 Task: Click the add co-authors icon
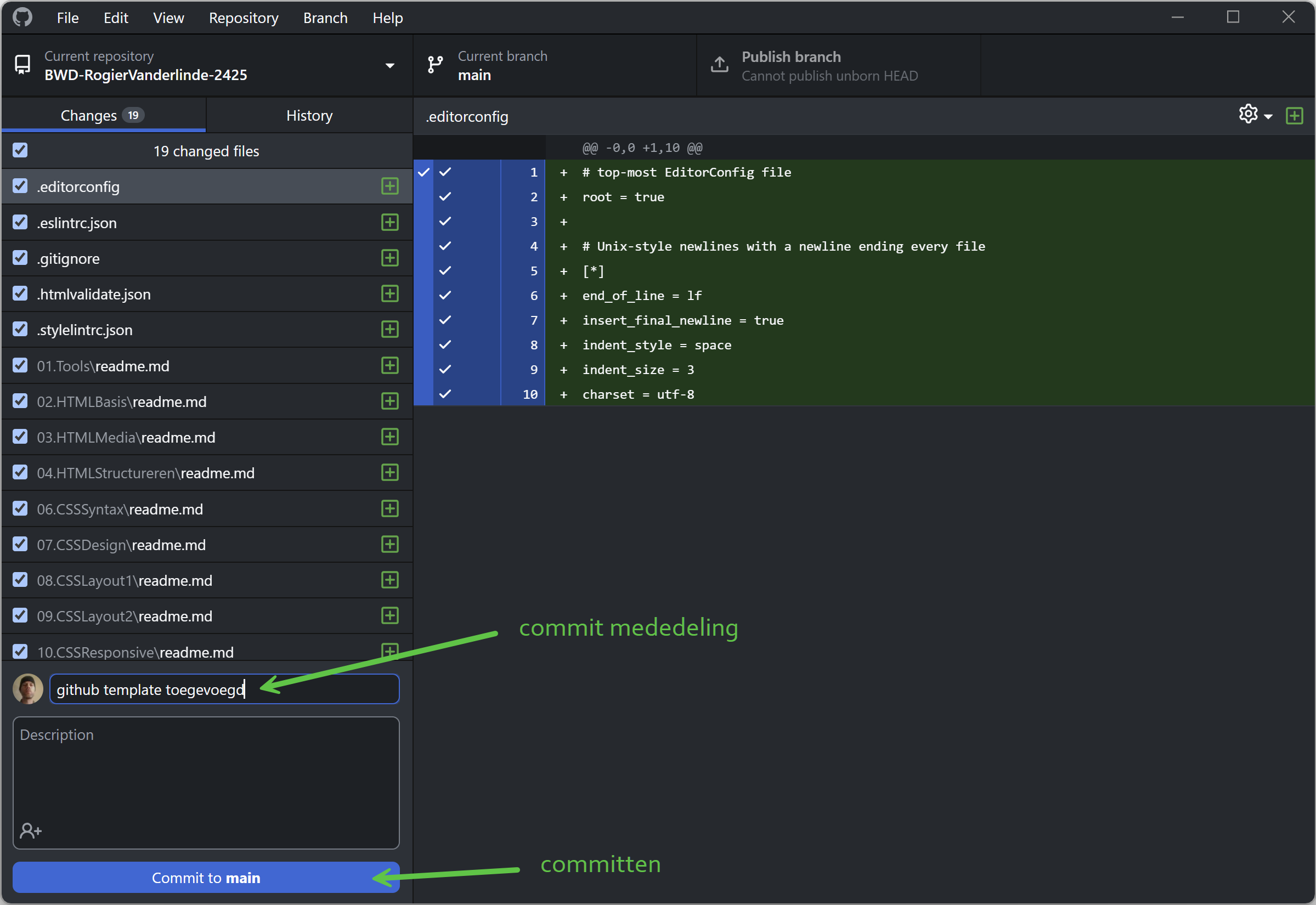pyautogui.click(x=31, y=832)
